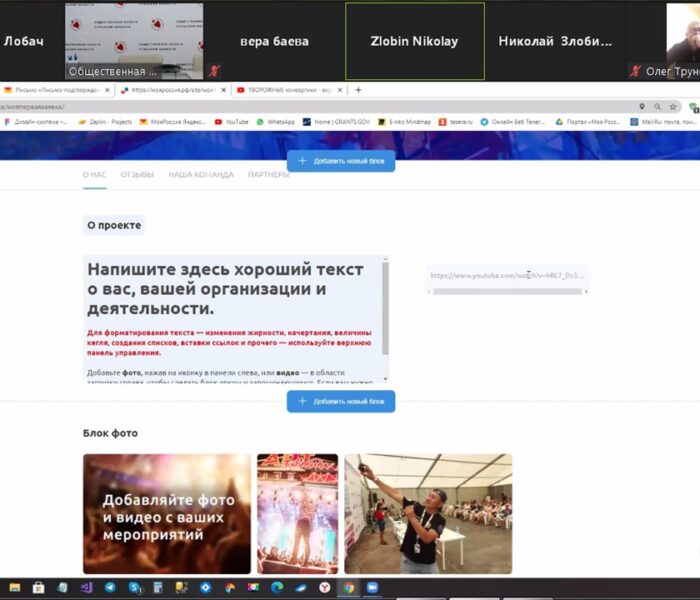Click lower Добавить новый блок button above Блок фото
Viewport: 700px width, 600px height.
click(x=341, y=401)
